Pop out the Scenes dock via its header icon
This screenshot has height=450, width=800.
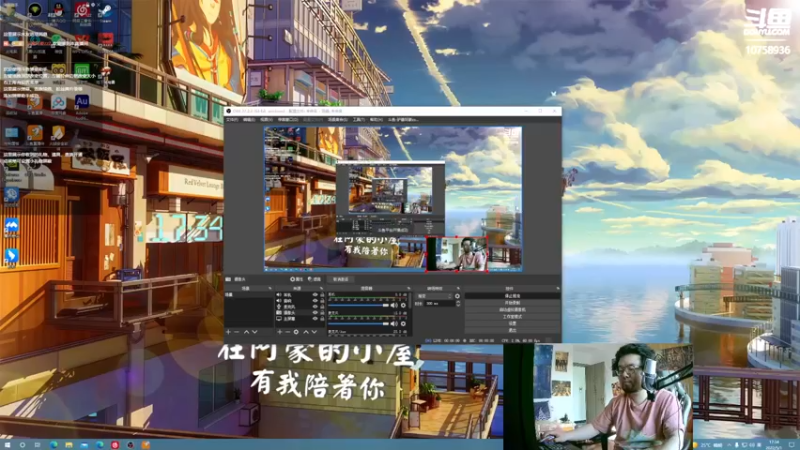pos(270,288)
